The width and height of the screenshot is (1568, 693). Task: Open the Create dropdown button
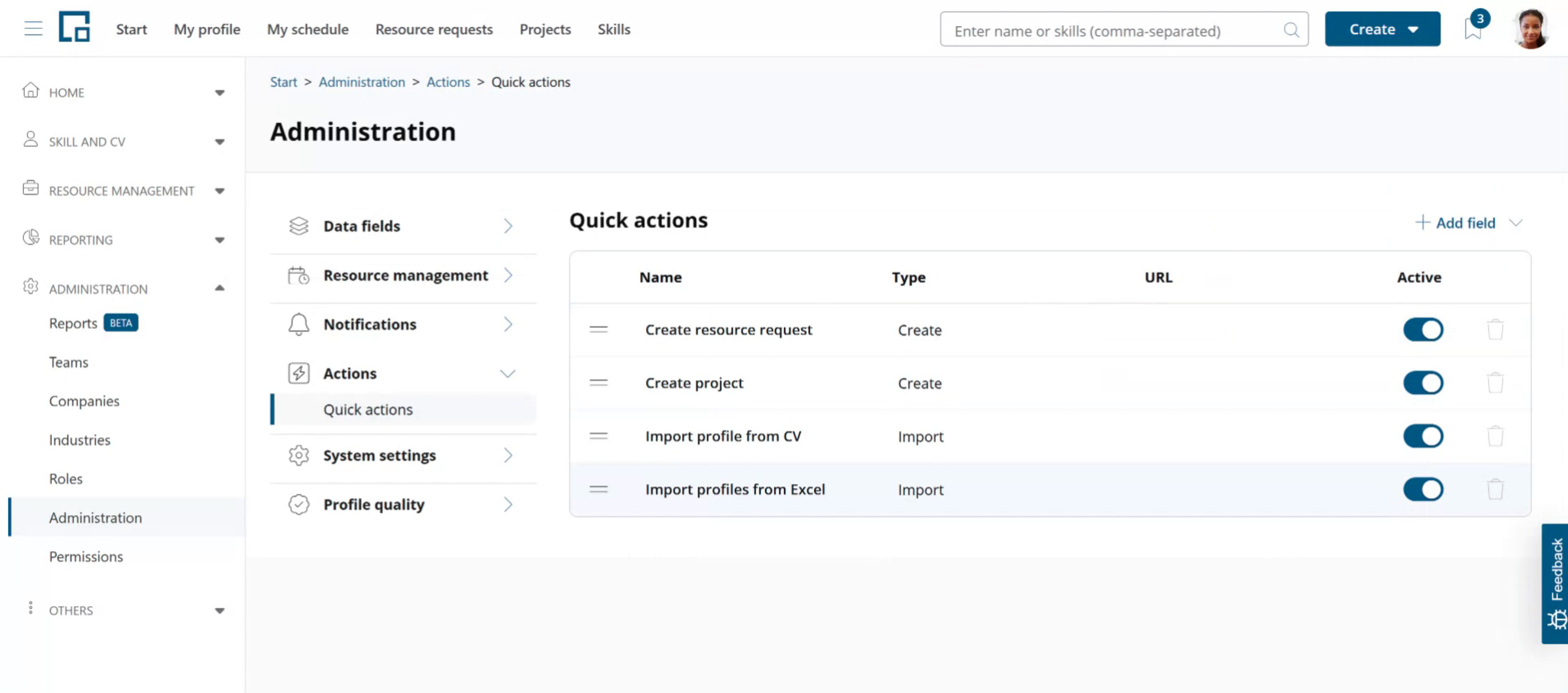tap(1382, 29)
